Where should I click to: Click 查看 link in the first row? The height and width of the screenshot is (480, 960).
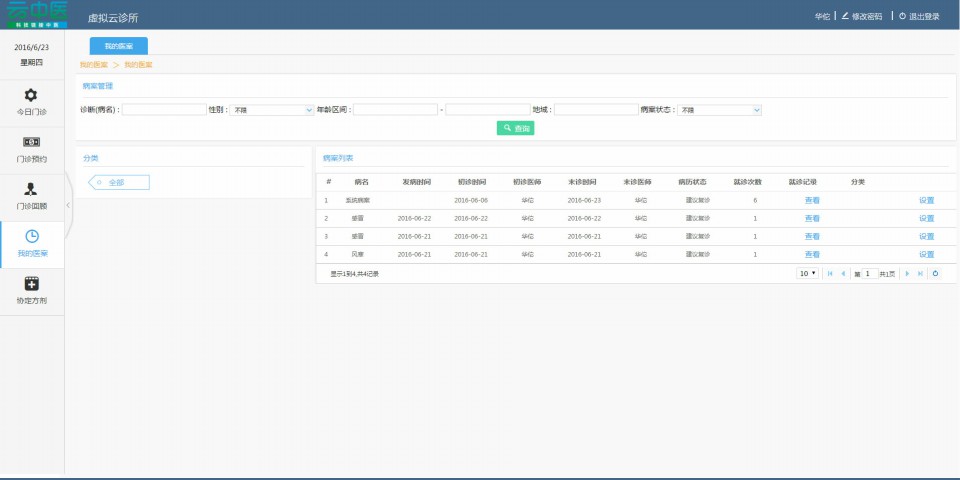click(x=811, y=200)
